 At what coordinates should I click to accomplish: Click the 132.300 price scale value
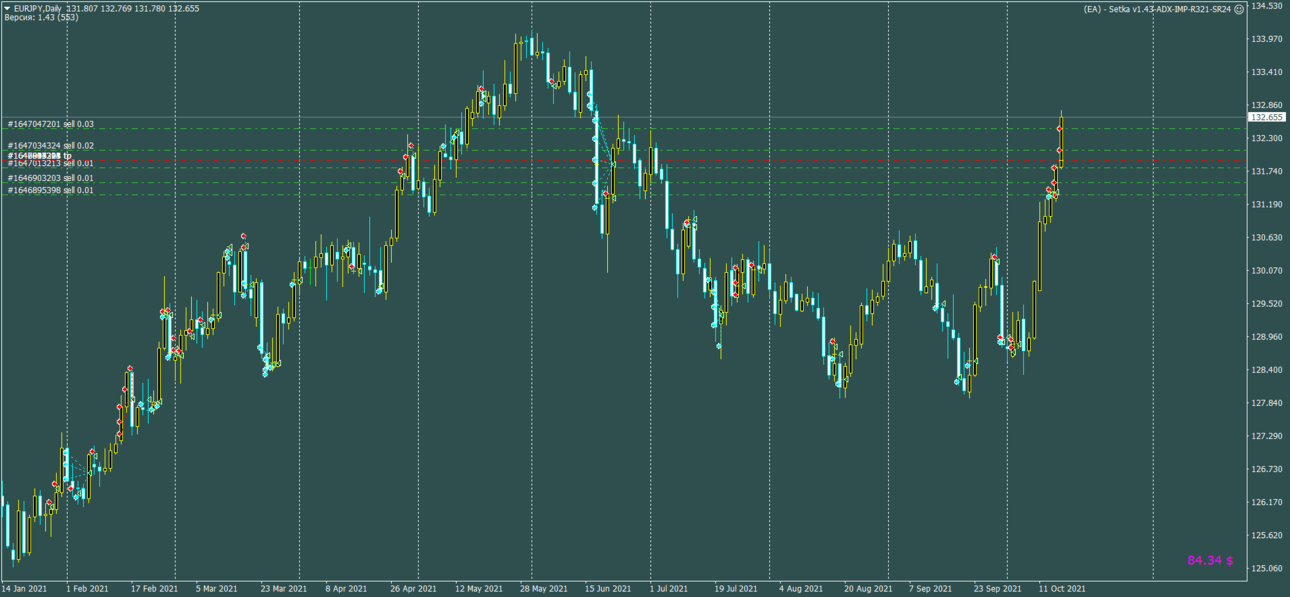[1266, 138]
